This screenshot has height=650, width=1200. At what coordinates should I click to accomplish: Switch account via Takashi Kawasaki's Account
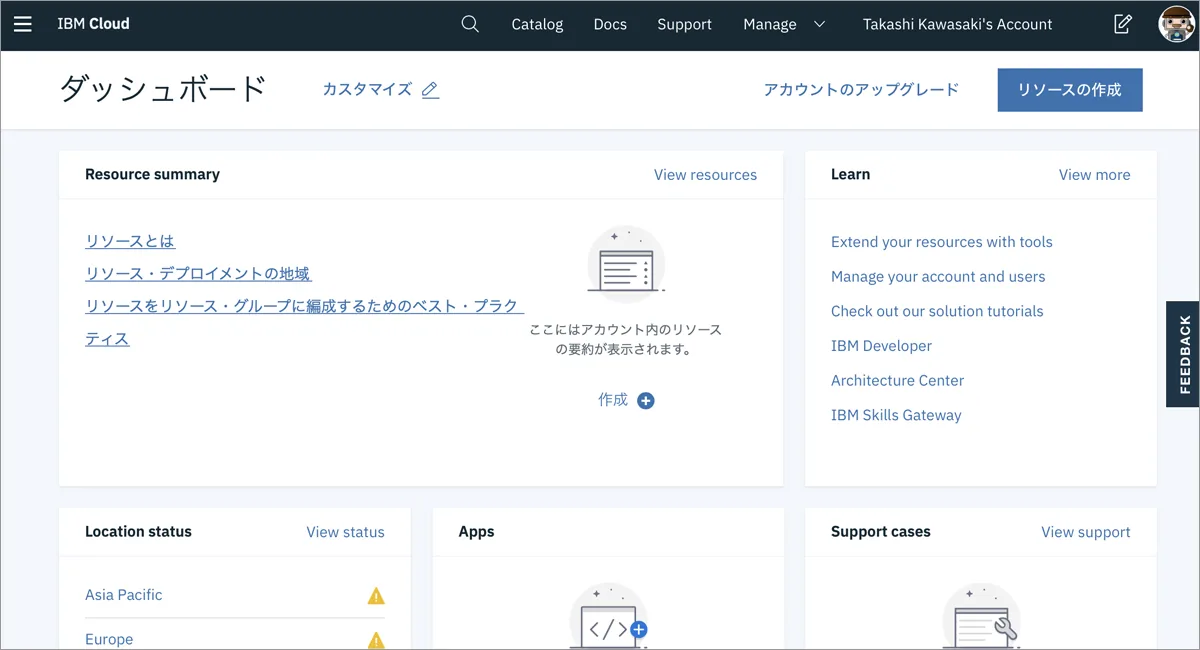point(957,24)
